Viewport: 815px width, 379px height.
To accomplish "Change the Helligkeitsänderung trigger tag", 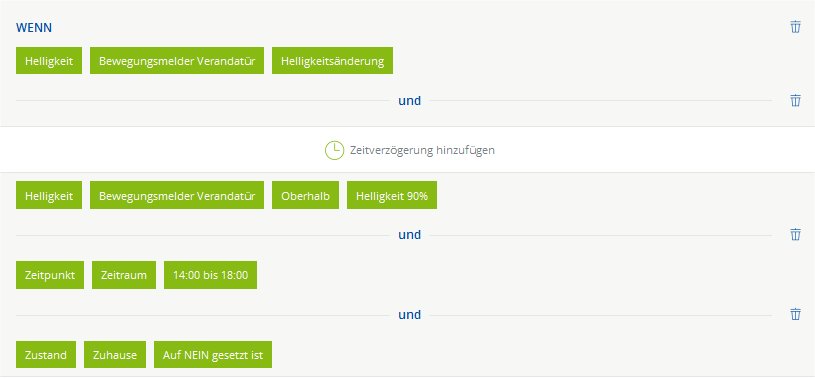I will (332, 61).
